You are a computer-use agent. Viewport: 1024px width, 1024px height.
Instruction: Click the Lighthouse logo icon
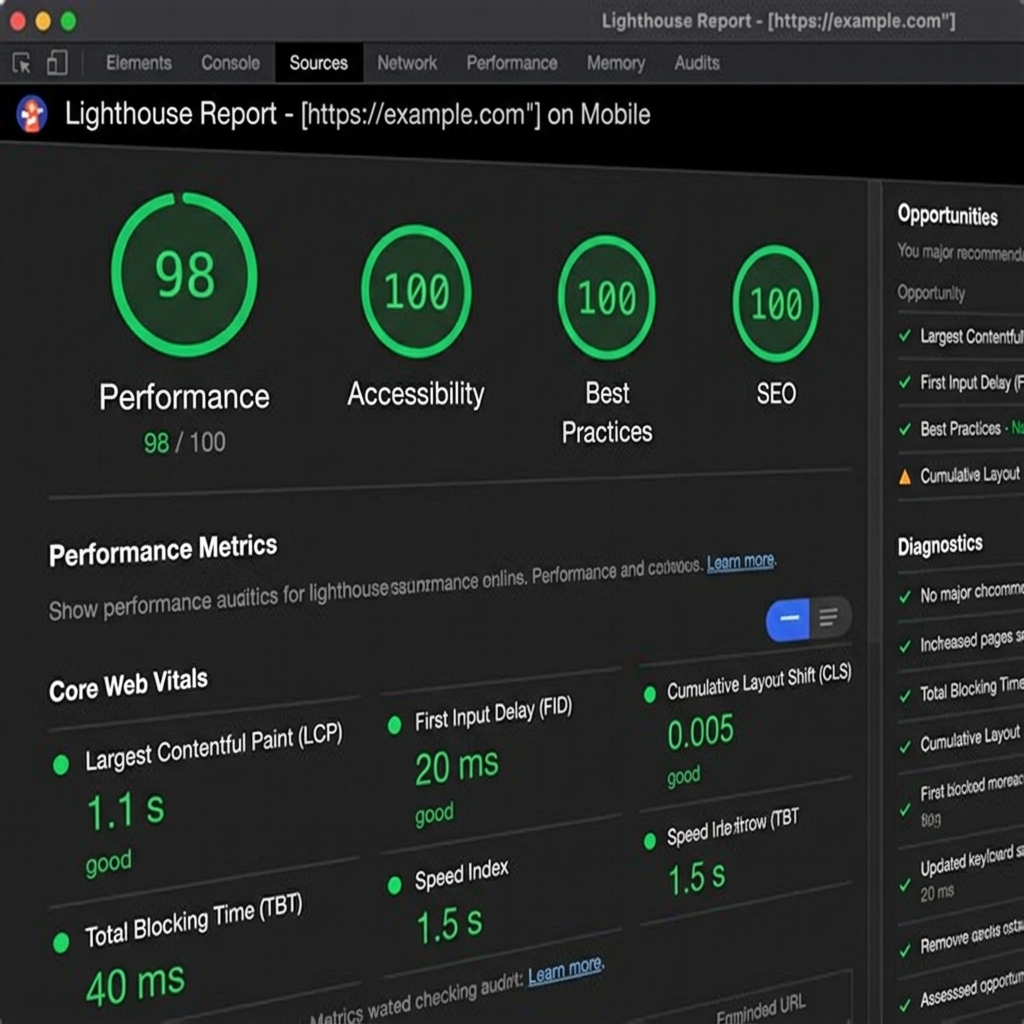click(x=32, y=114)
